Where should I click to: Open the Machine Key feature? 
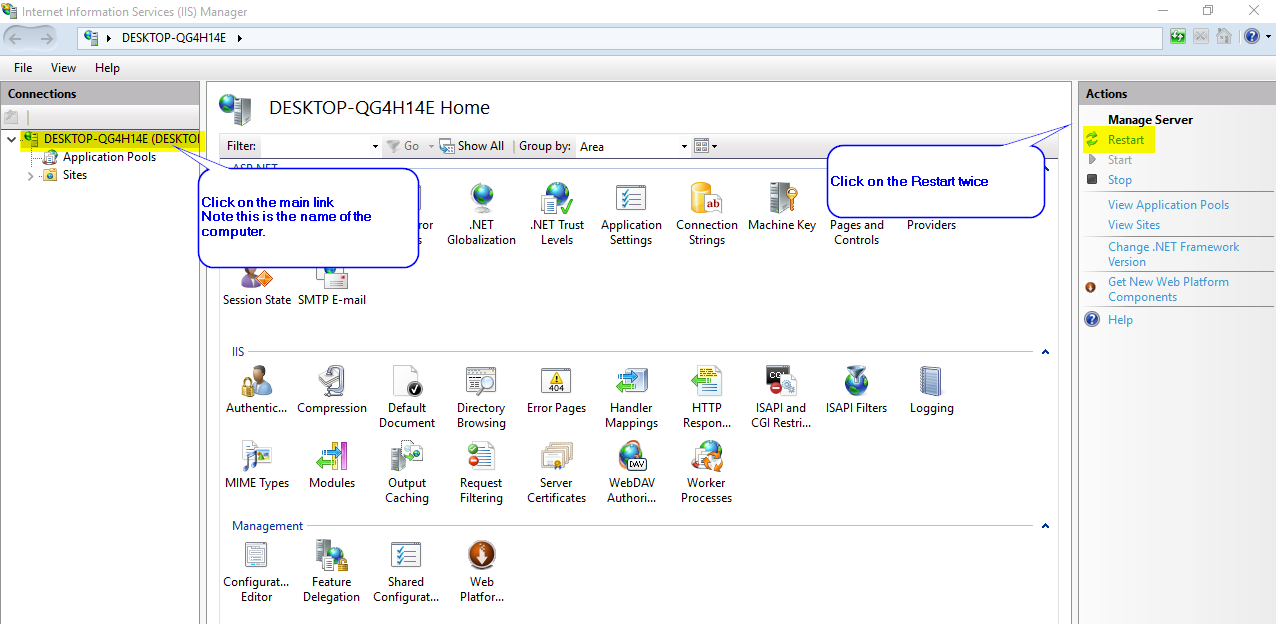(x=782, y=207)
